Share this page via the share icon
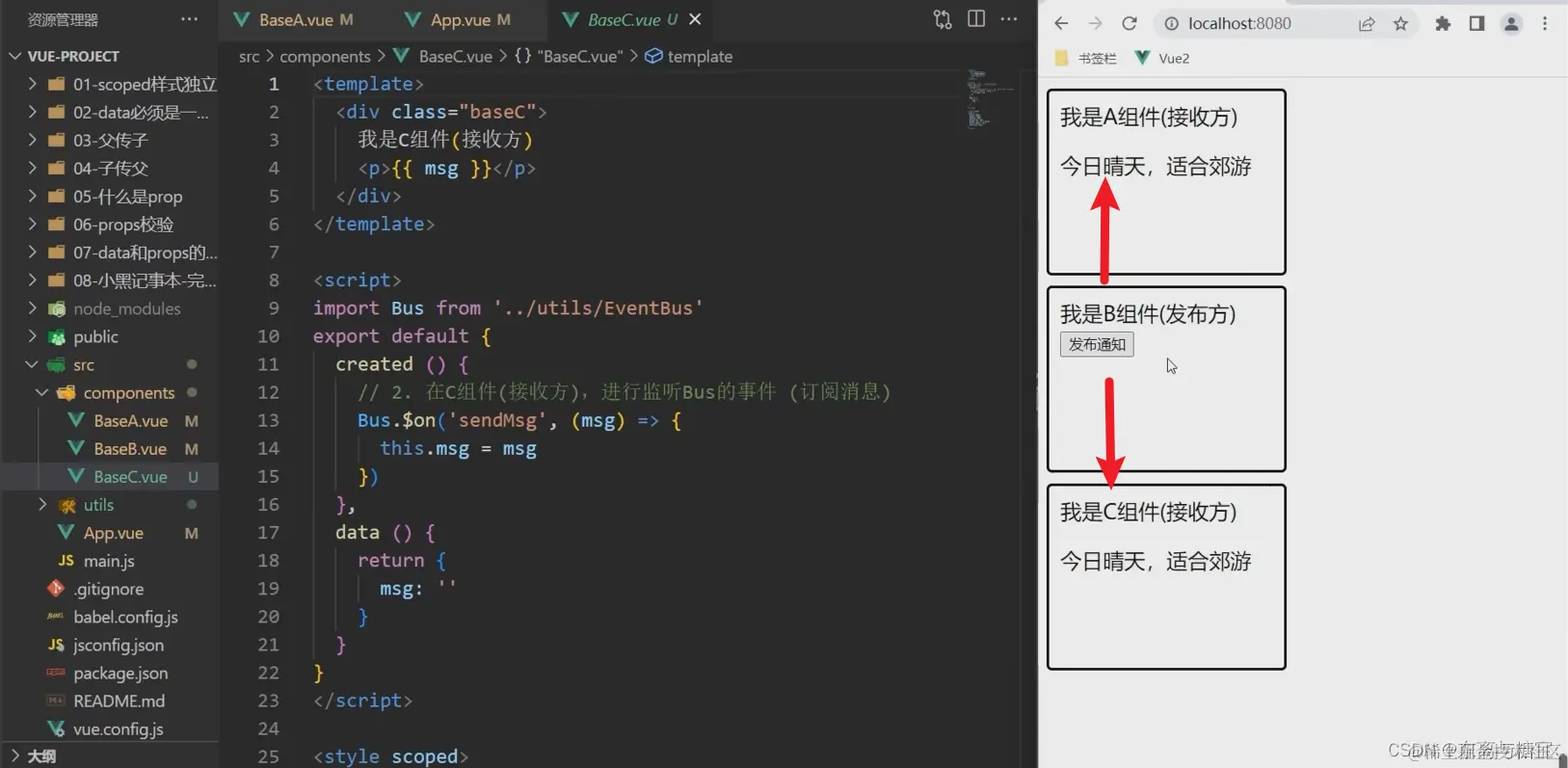This screenshot has width=1568, height=768. [x=1367, y=24]
